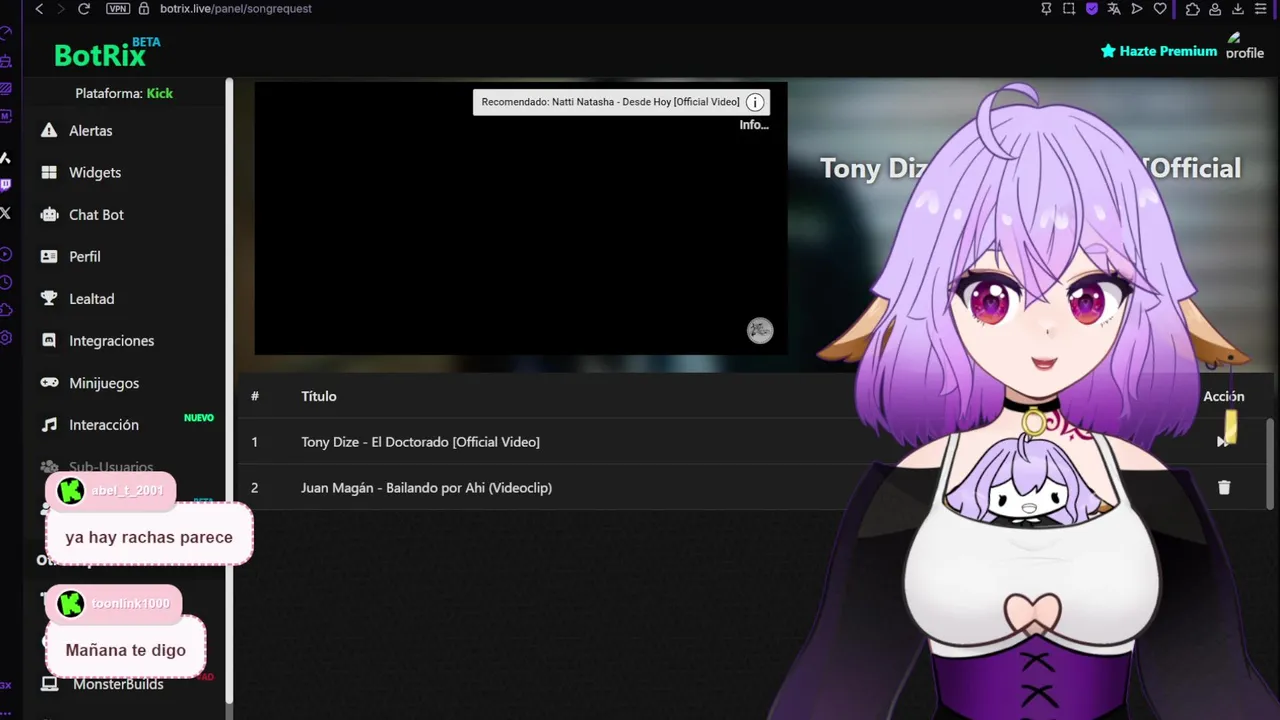This screenshot has height=720, width=1280.
Task: Click the info circle on recommended video
Action: coord(755,102)
